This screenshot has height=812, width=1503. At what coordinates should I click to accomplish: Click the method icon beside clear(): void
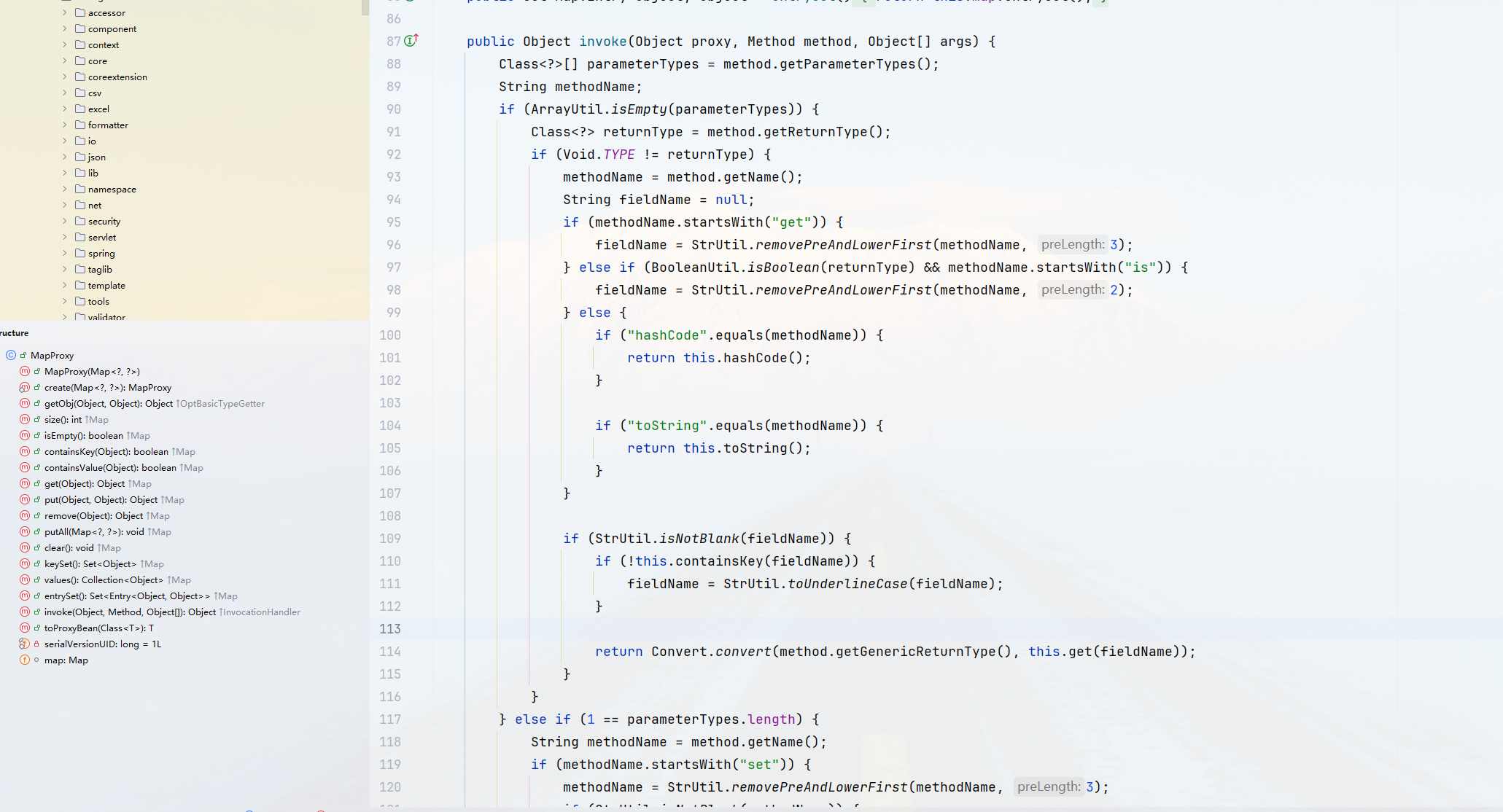[x=25, y=547]
